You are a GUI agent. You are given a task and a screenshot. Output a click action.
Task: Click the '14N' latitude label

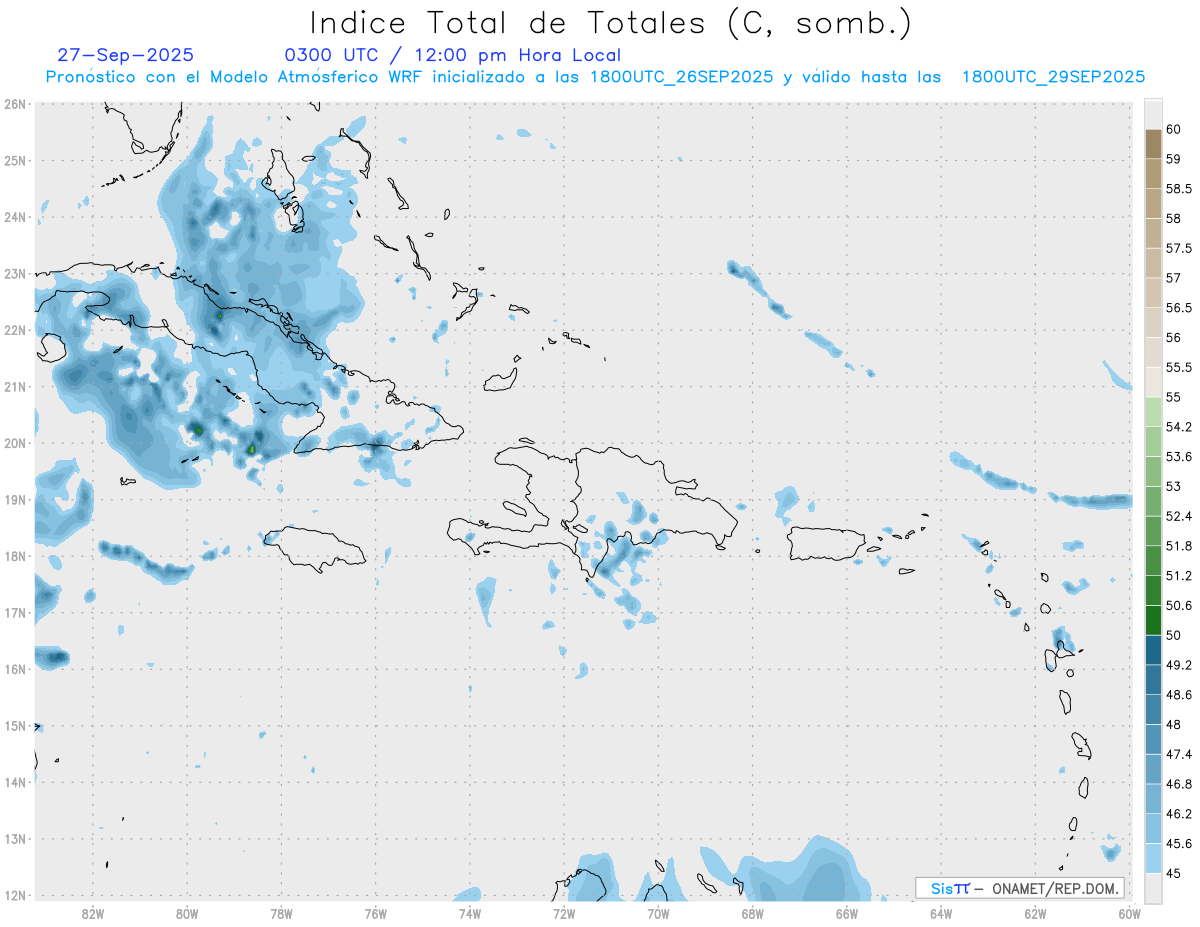[15, 782]
